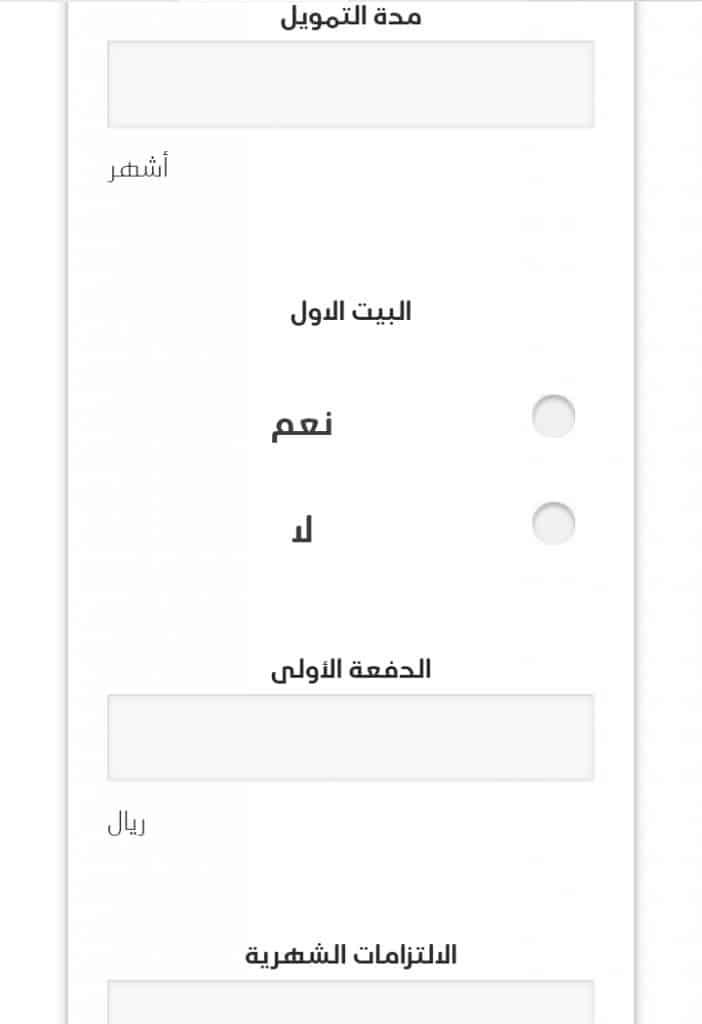
Task: Place cursor in monthly obligations box
Action: tap(351, 1002)
